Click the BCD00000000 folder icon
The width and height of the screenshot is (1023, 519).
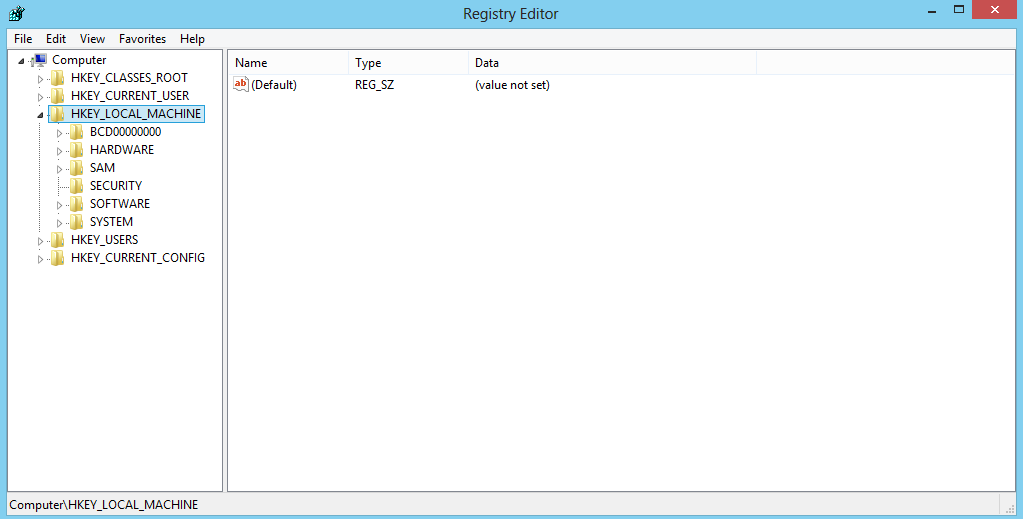tap(76, 132)
